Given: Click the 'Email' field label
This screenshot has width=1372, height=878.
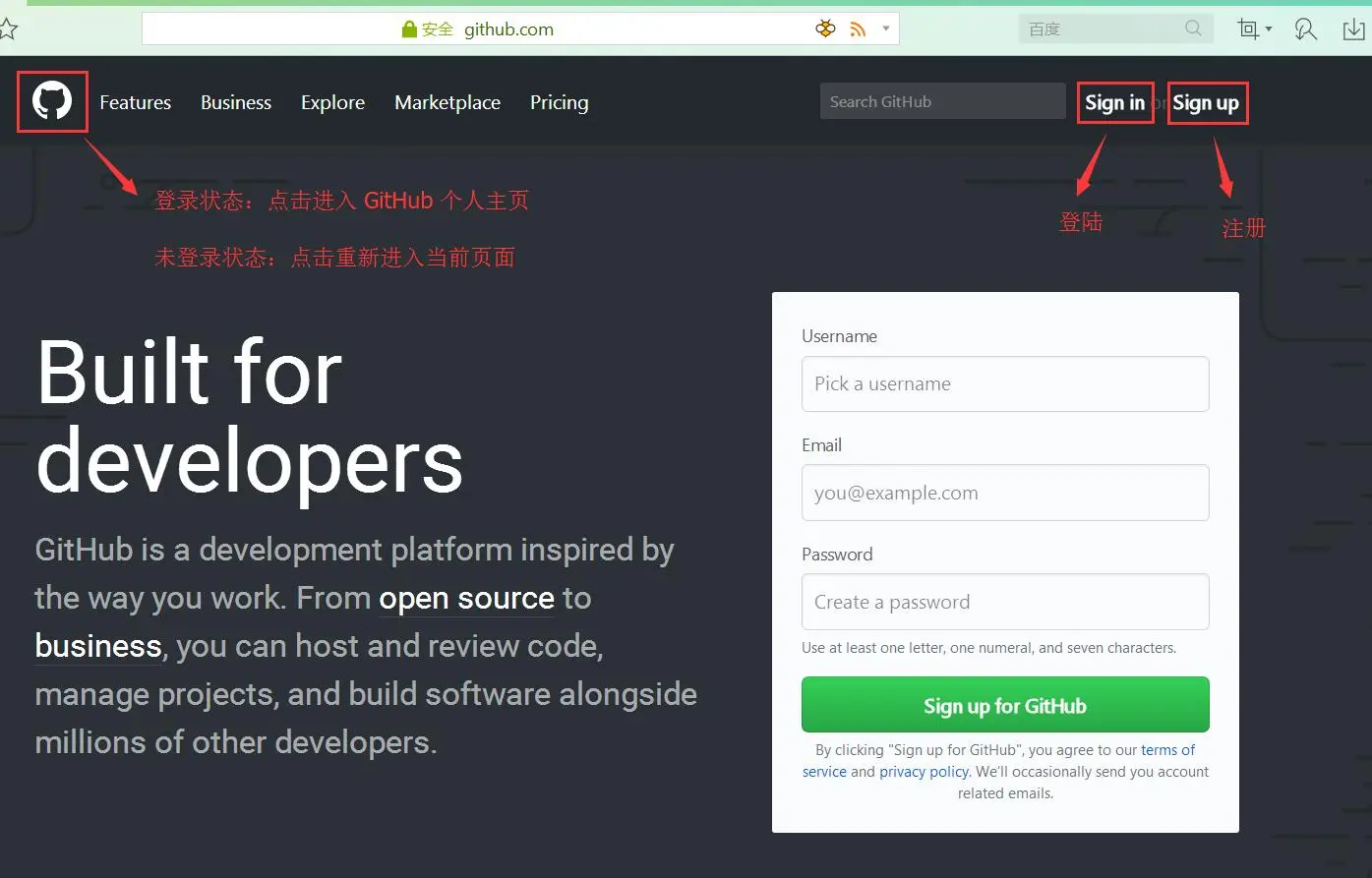Looking at the screenshot, I should tap(821, 445).
